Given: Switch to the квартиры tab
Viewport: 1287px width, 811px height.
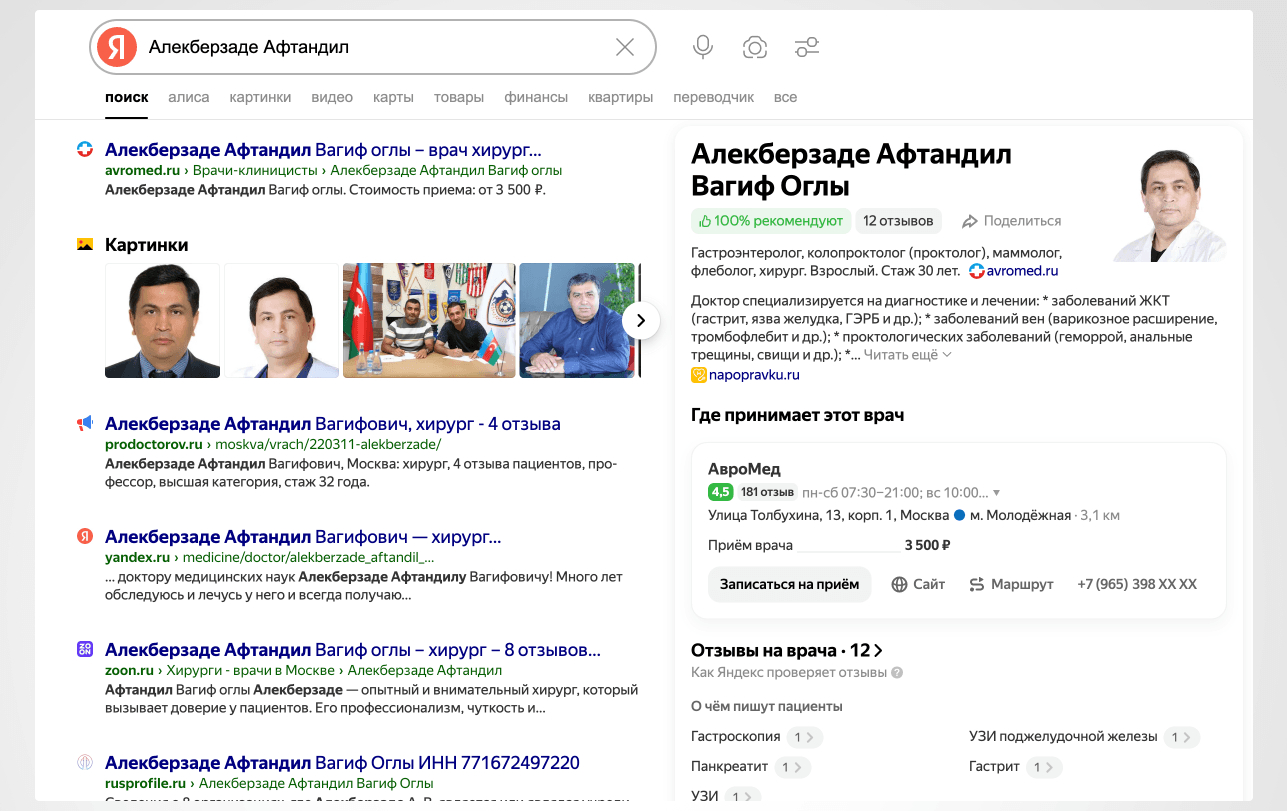Looking at the screenshot, I should click(x=621, y=97).
